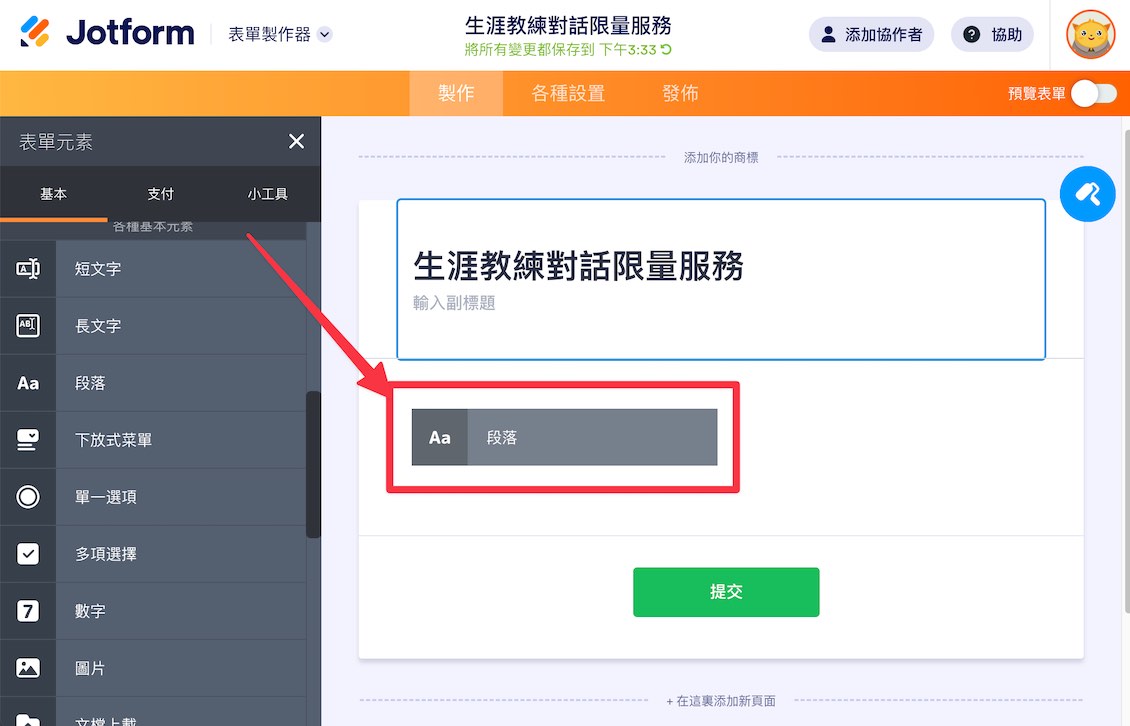Click the 數字 number icon
Image resolution: width=1130 pixels, height=726 pixels.
coord(27,610)
